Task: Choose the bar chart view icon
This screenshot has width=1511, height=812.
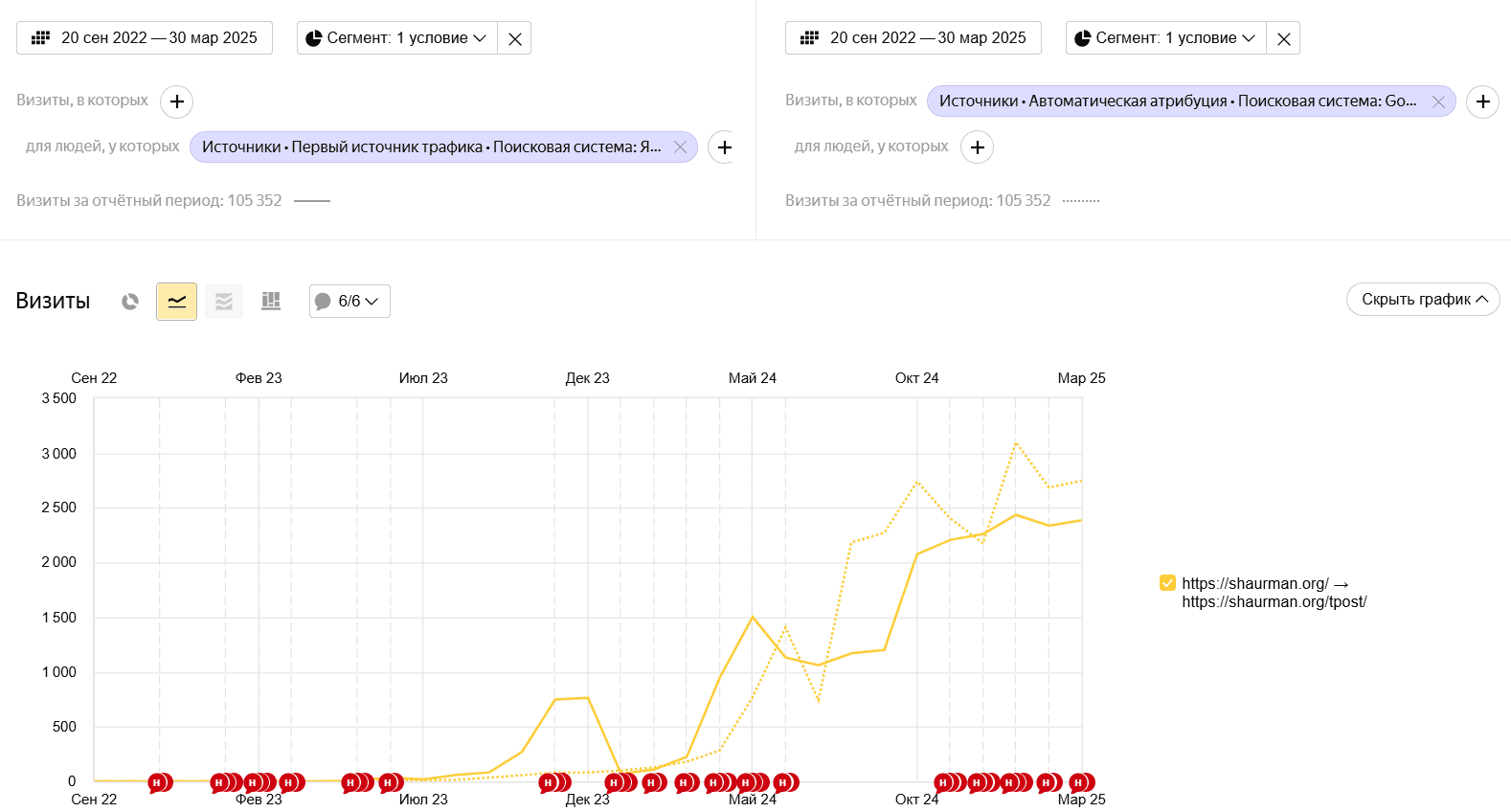Action: click(x=271, y=302)
